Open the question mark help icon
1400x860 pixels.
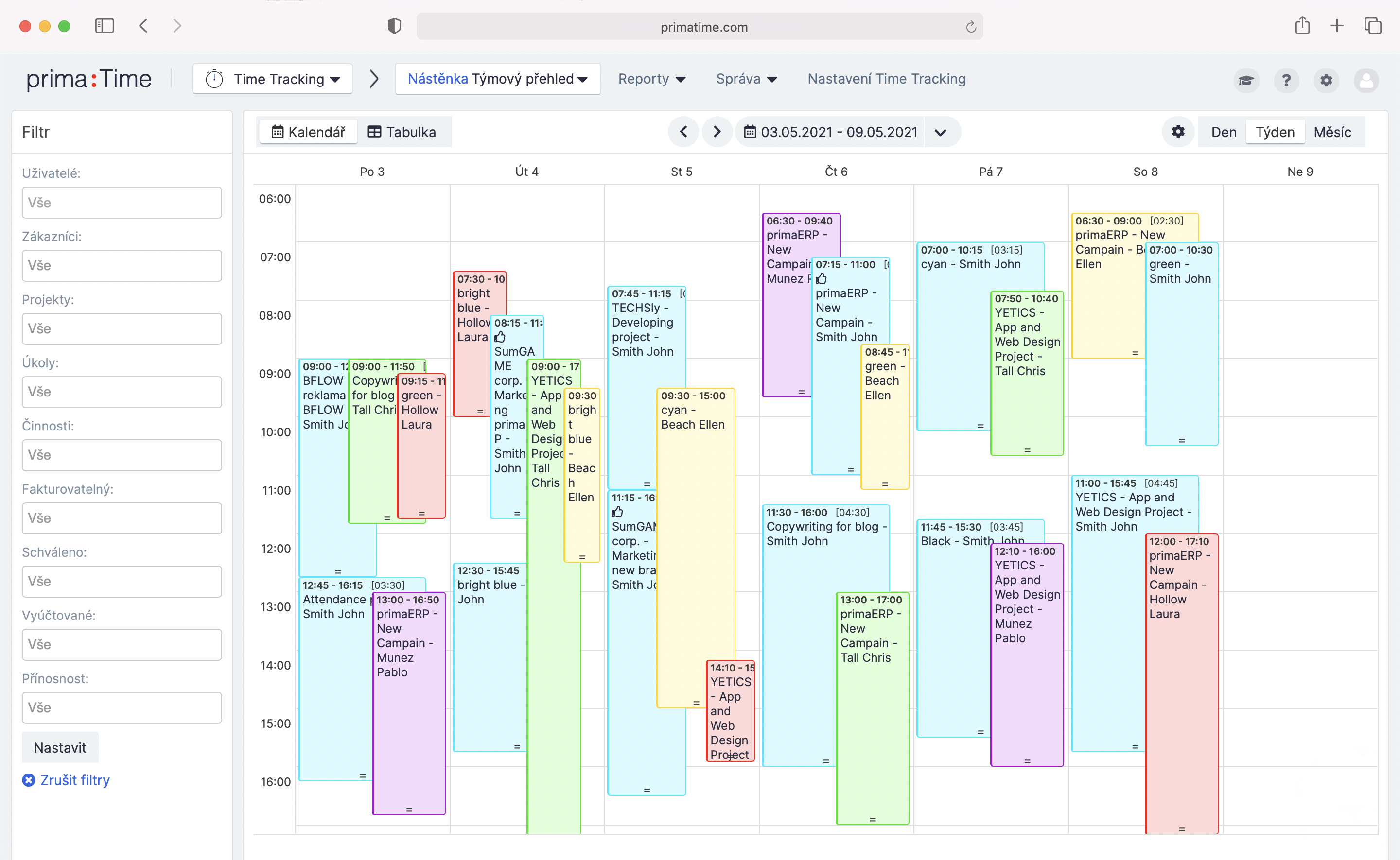pyautogui.click(x=1286, y=80)
